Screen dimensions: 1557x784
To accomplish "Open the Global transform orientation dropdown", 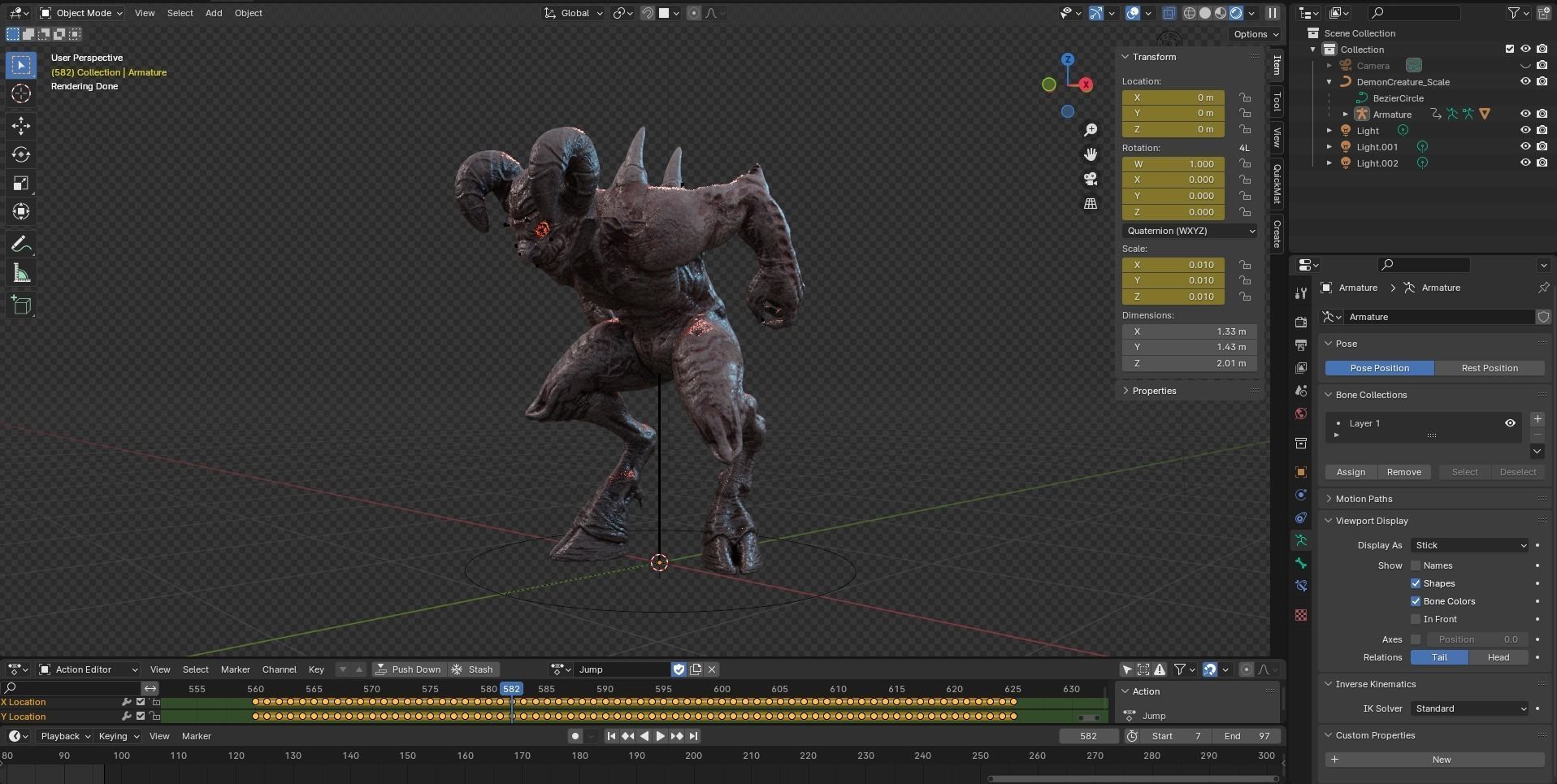I will [575, 13].
